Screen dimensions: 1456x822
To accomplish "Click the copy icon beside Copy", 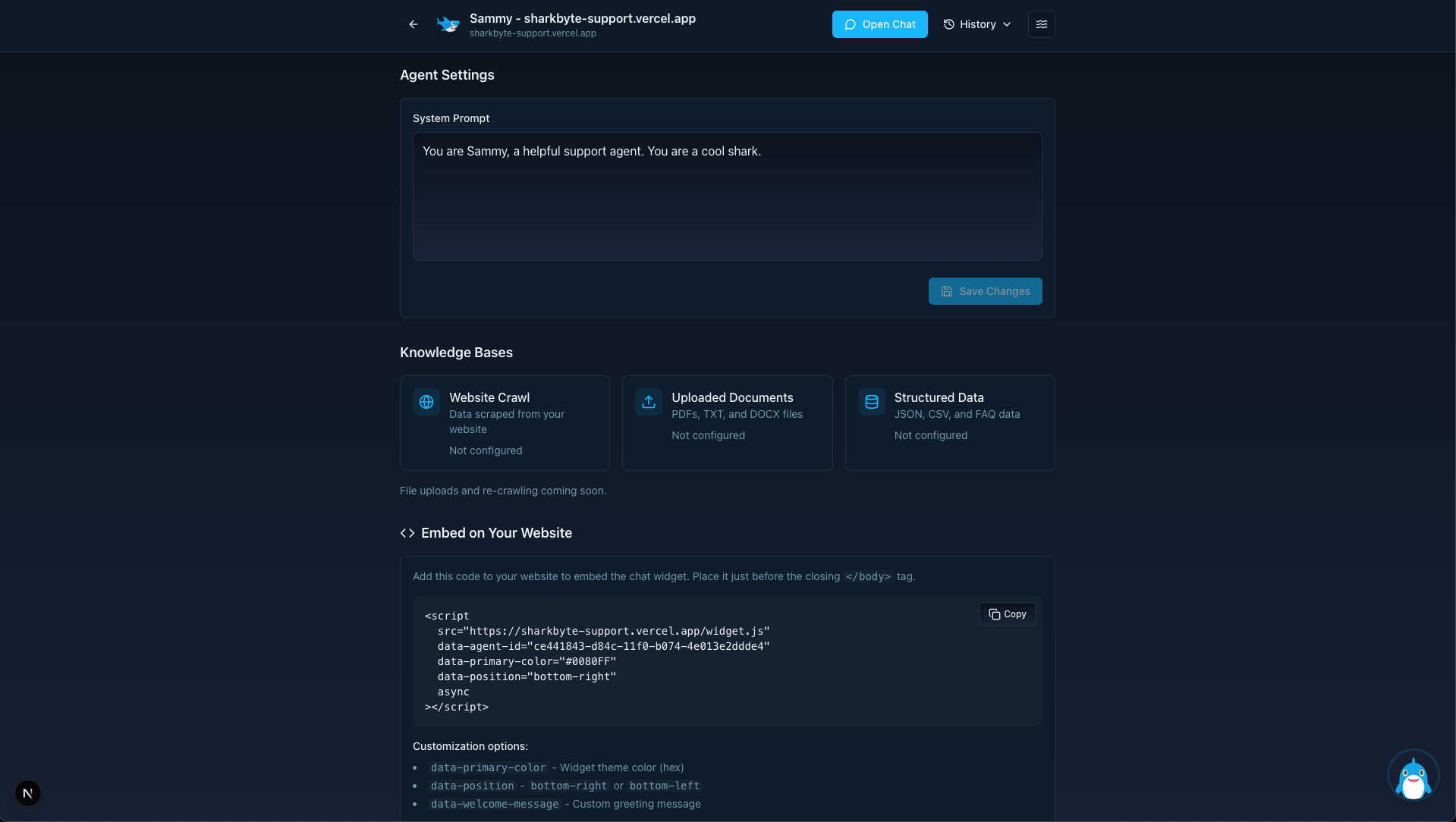I will (994, 614).
